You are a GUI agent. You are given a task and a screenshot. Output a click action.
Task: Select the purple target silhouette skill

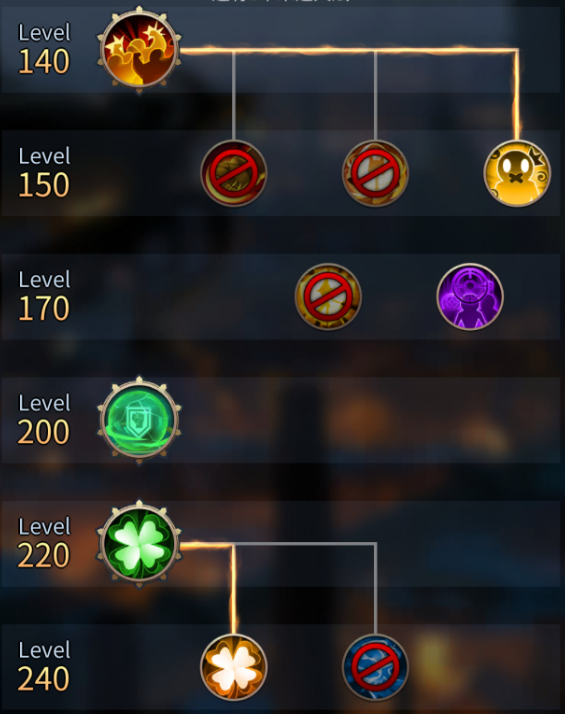[469, 296]
